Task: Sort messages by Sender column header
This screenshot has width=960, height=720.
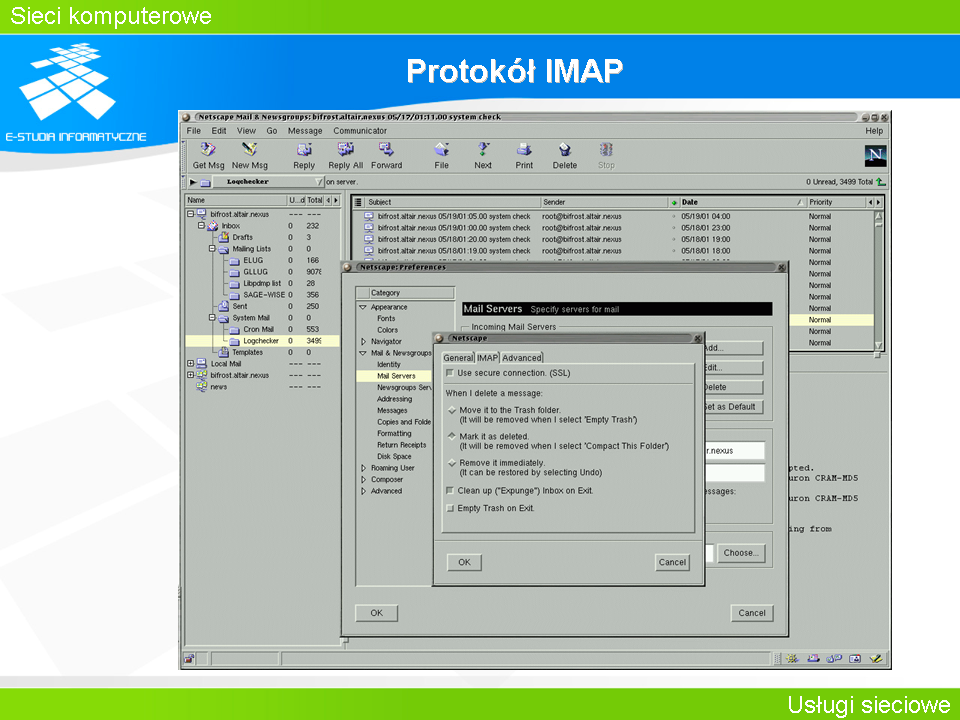Action: click(604, 202)
